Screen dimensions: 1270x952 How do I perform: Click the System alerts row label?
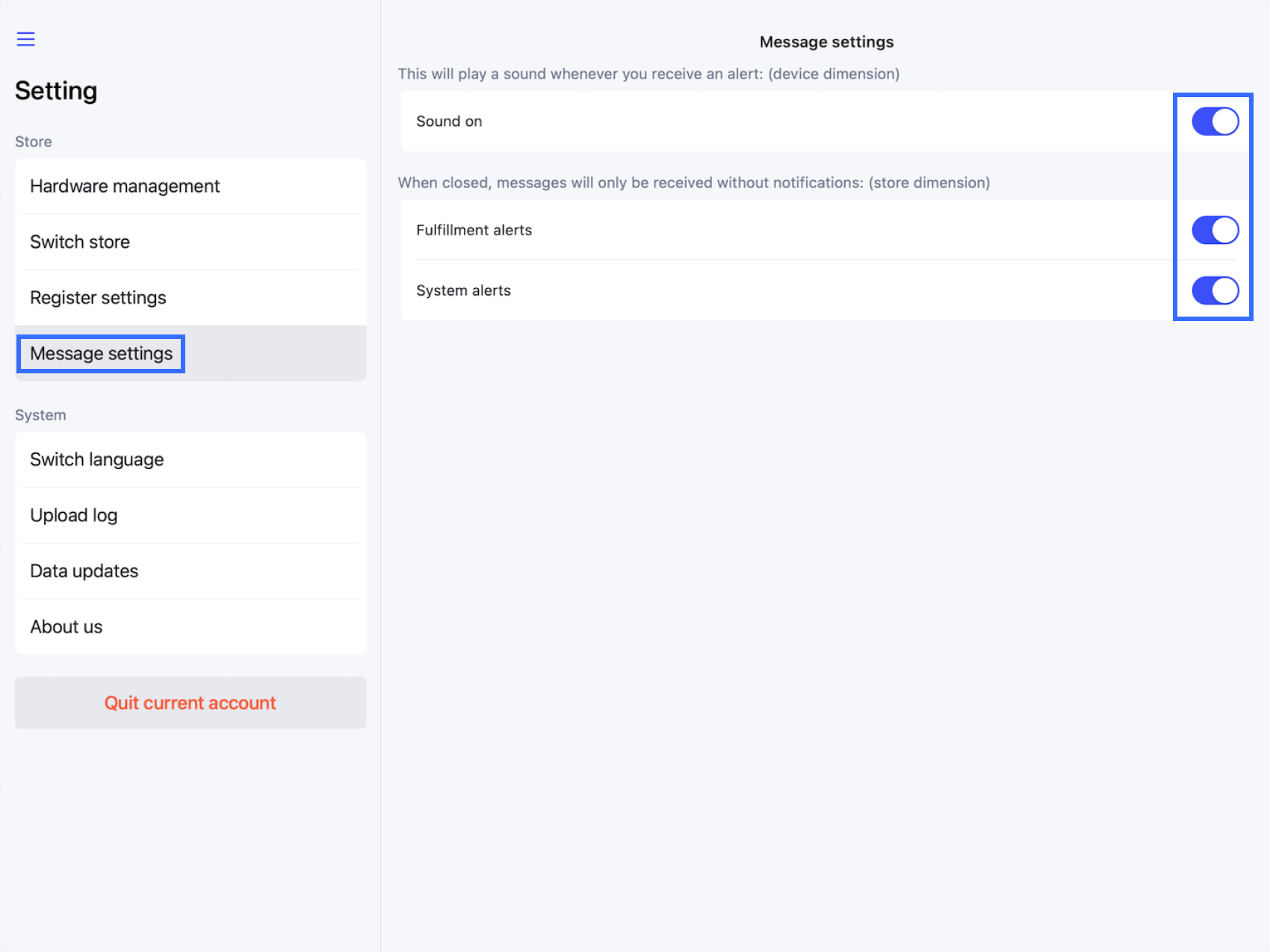point(463,290)
